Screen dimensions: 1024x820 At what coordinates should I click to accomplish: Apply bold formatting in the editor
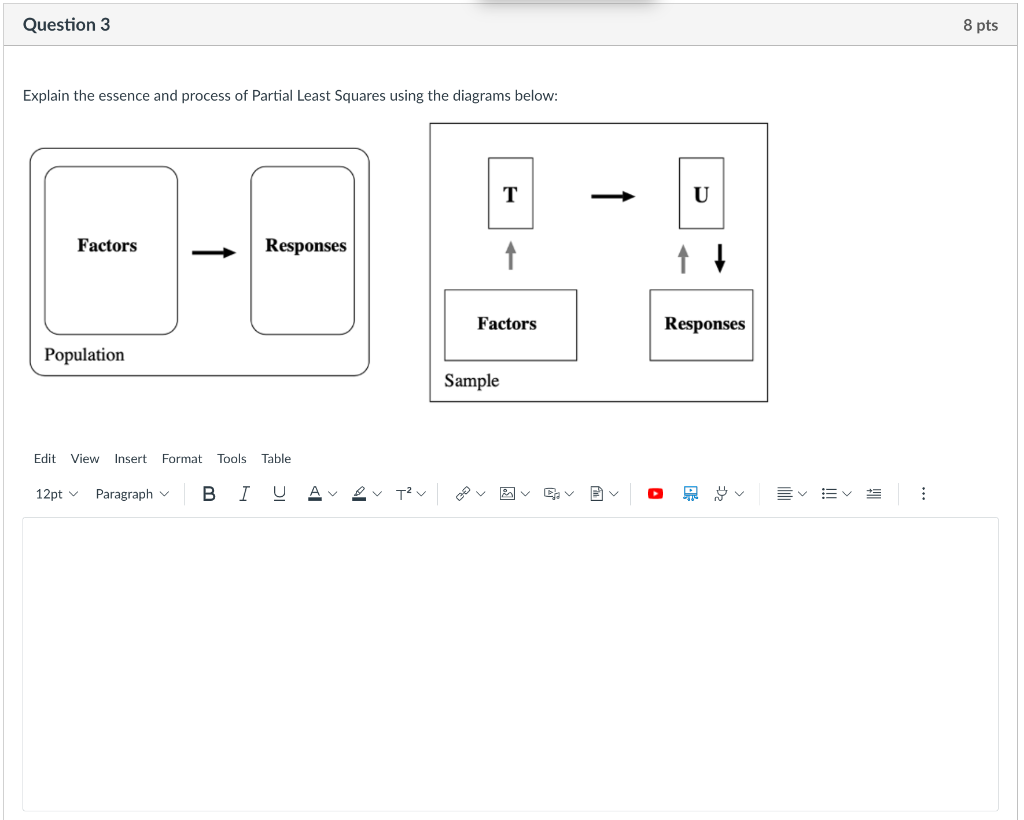pos(208,493)
